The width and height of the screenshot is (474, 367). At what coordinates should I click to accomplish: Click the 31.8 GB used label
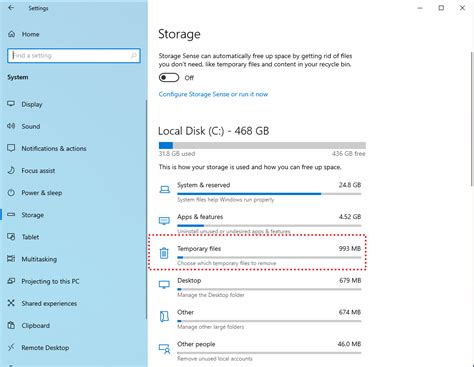tap(177, 154)
